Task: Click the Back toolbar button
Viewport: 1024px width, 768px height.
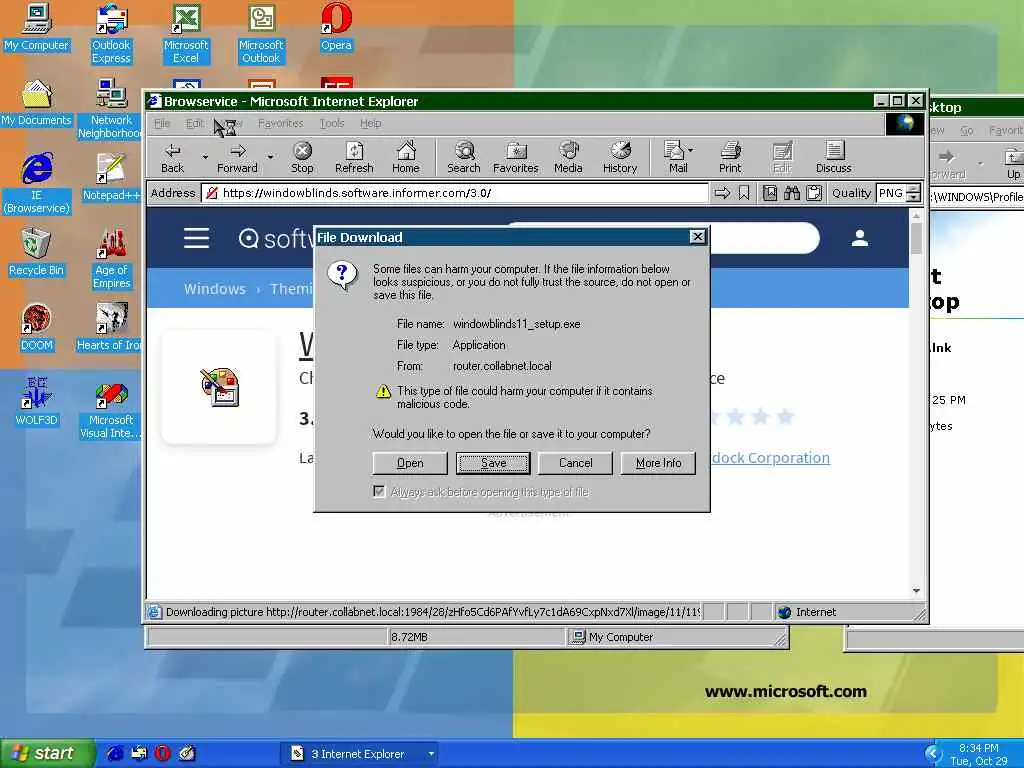Action: (x=172, y=157)
